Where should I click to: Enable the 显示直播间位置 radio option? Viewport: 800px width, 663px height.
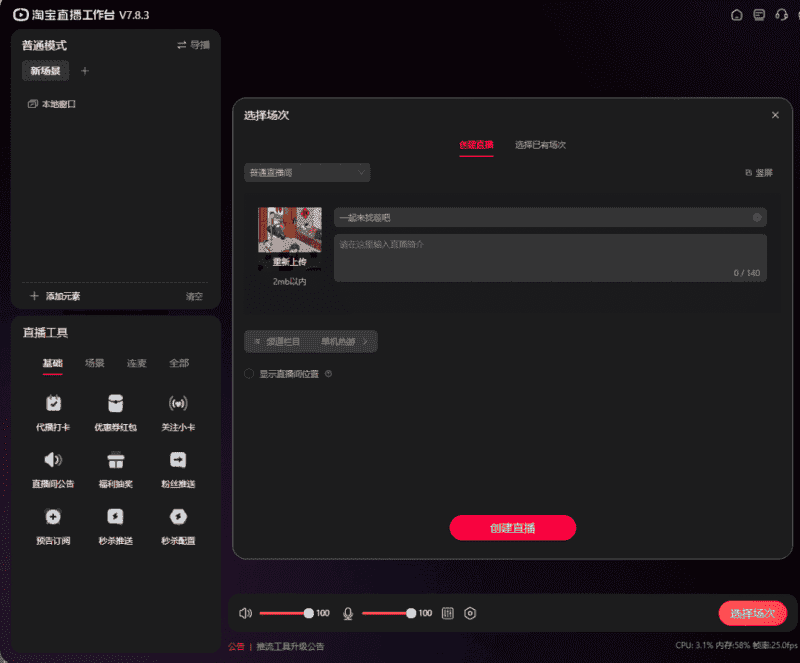(250, 374)
